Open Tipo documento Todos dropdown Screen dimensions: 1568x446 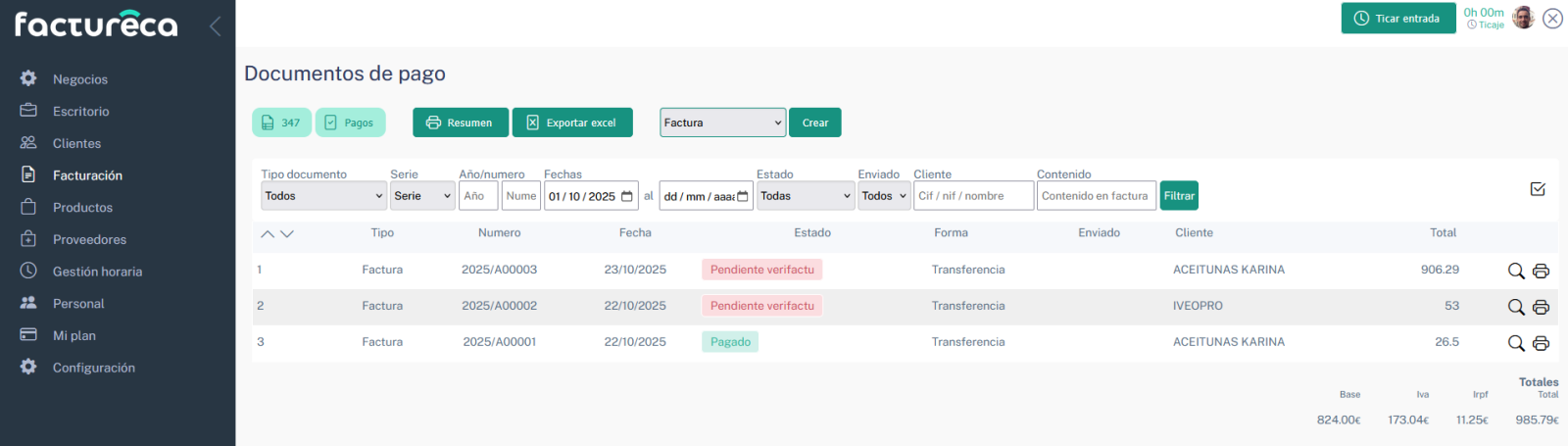click(323, 196)
